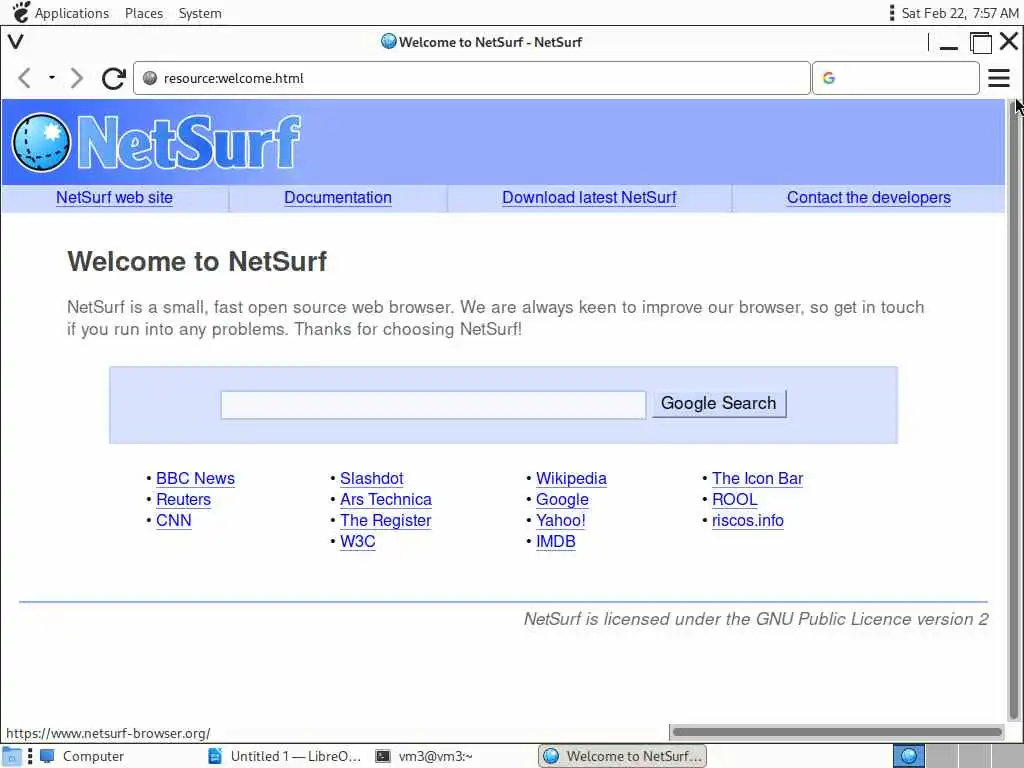Viewport: 1024px width, 768px height.
Task: Focus the toolbar web search field
Action: tap(895, 78)
